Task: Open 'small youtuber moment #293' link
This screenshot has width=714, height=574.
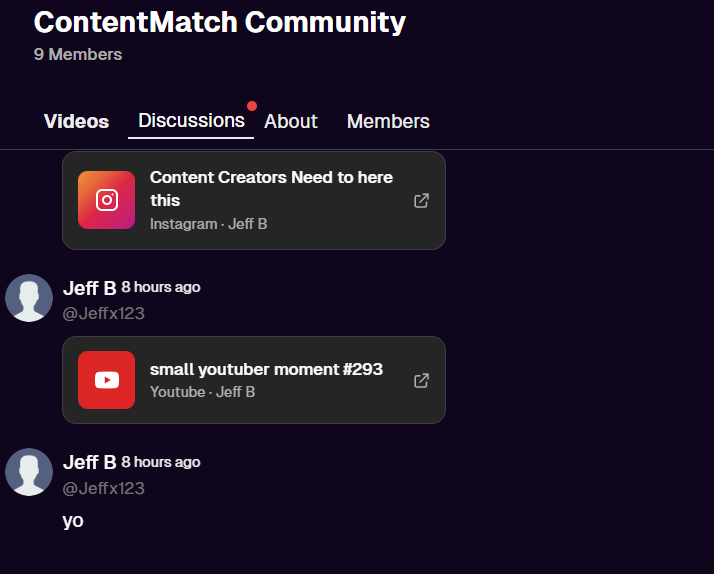Action: click(x=266, y=369)
